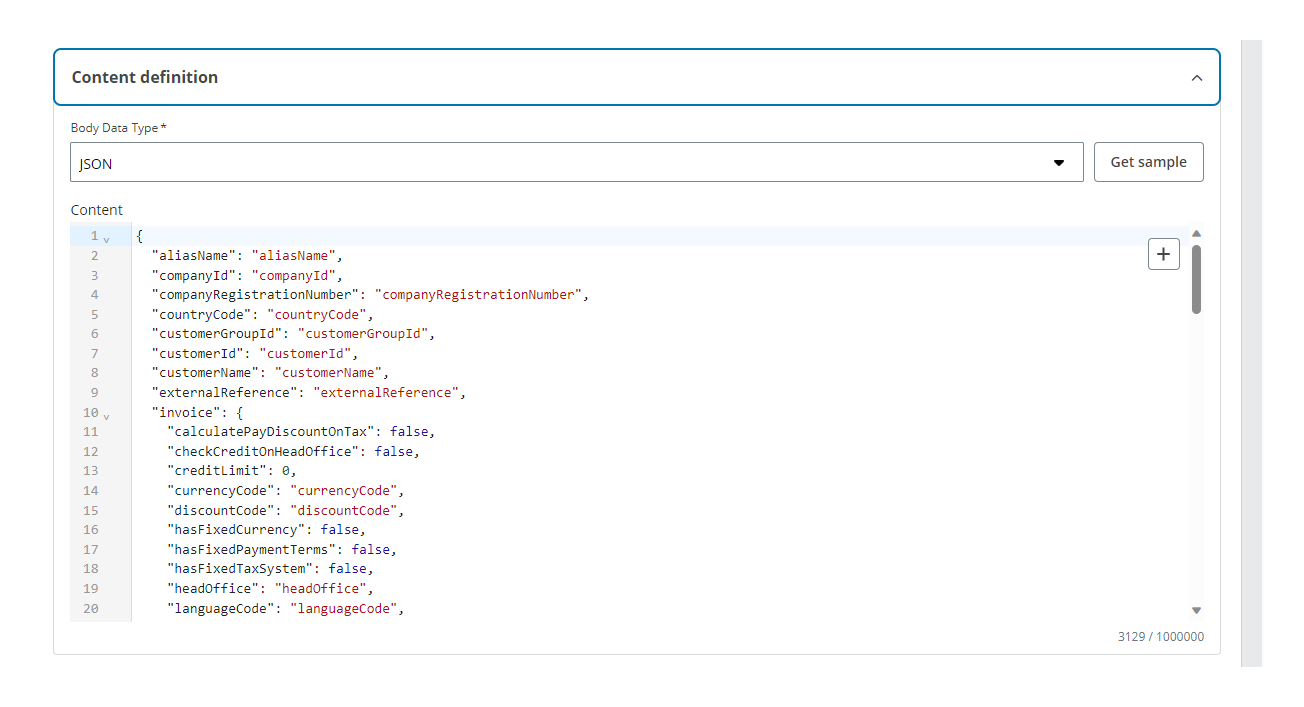Select the JSON value in the data type field
Viewport: 1304px width, 707px height.
95,162
